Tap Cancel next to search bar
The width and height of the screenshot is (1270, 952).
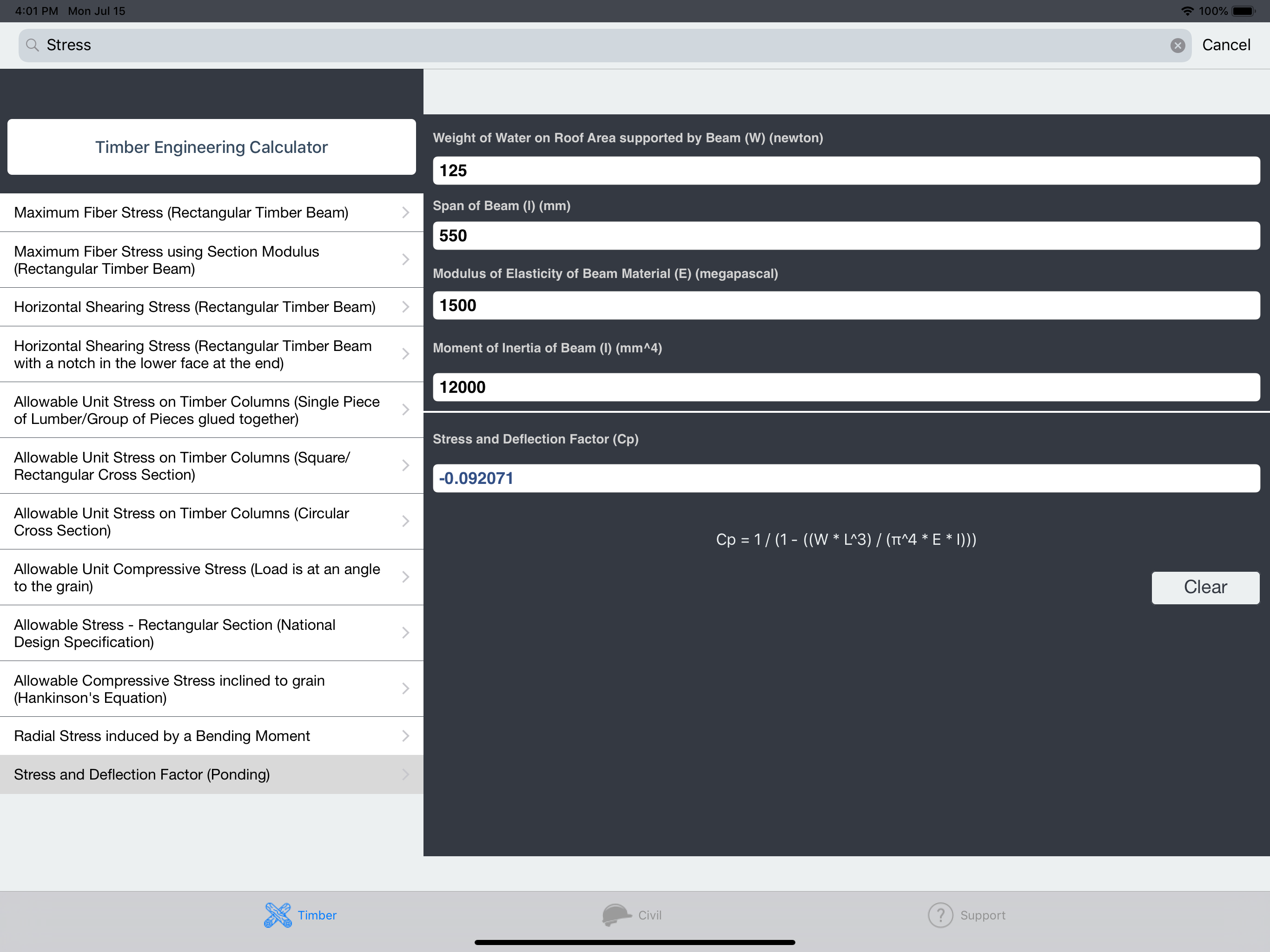pos(1226,45)
